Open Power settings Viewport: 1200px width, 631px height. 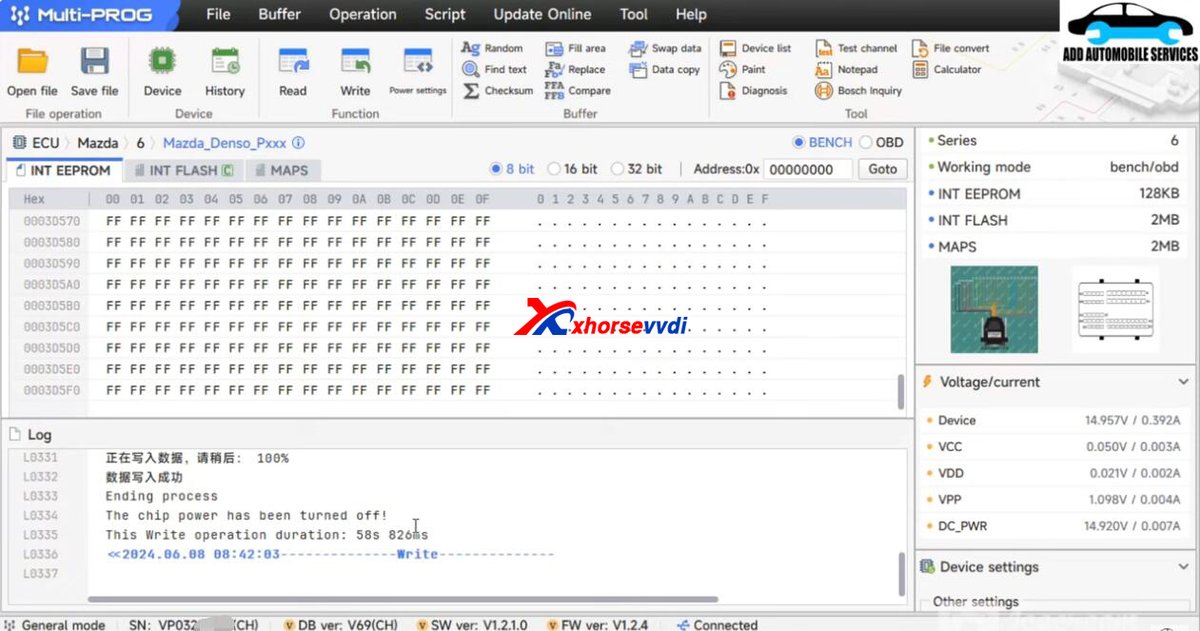point(417,72)
